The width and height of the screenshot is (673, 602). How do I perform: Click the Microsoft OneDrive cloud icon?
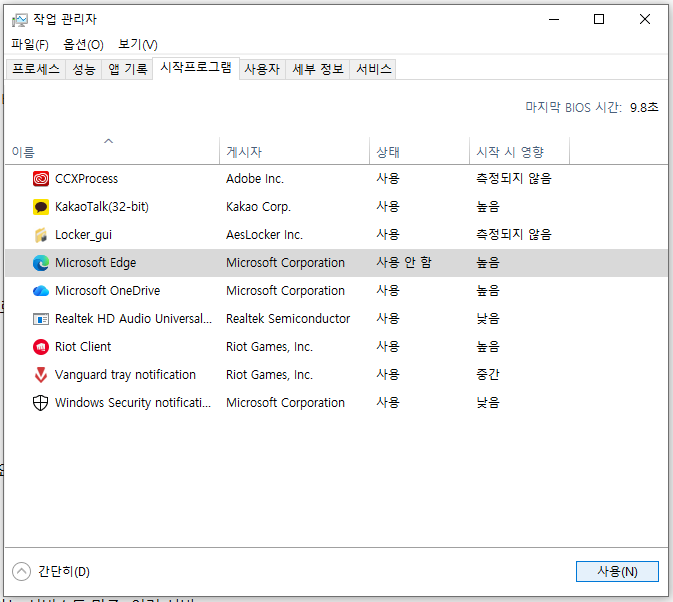(41, 291)
